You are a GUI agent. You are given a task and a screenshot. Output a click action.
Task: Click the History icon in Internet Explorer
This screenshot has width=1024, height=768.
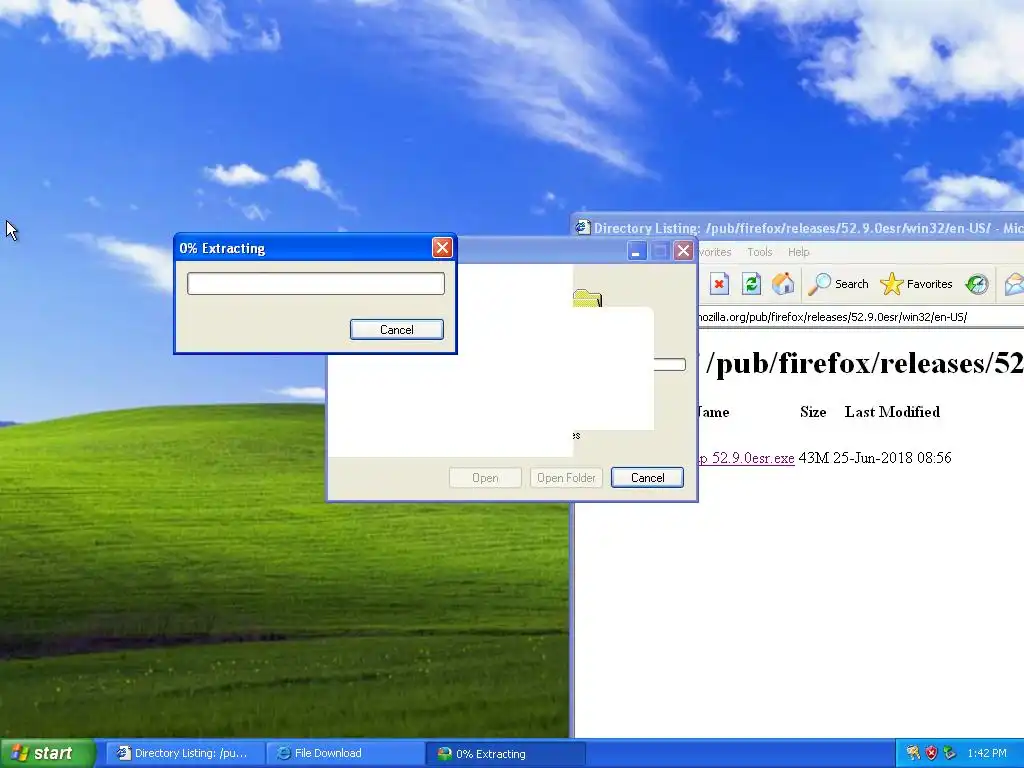pyautogui.click(x=977, y=284)
